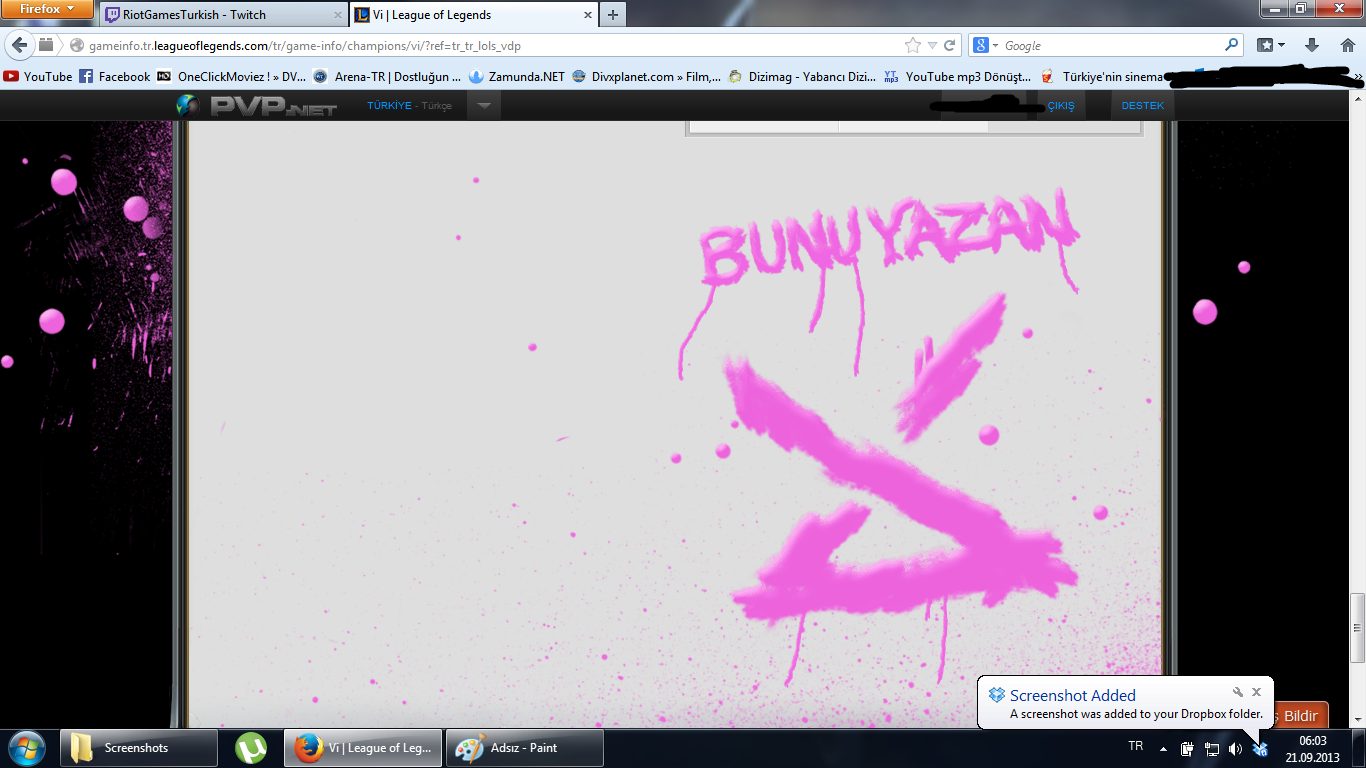Viewport: 1366px width, 768px height.
Task: Open the Facebook bookmark
Action: coord(114,76)
